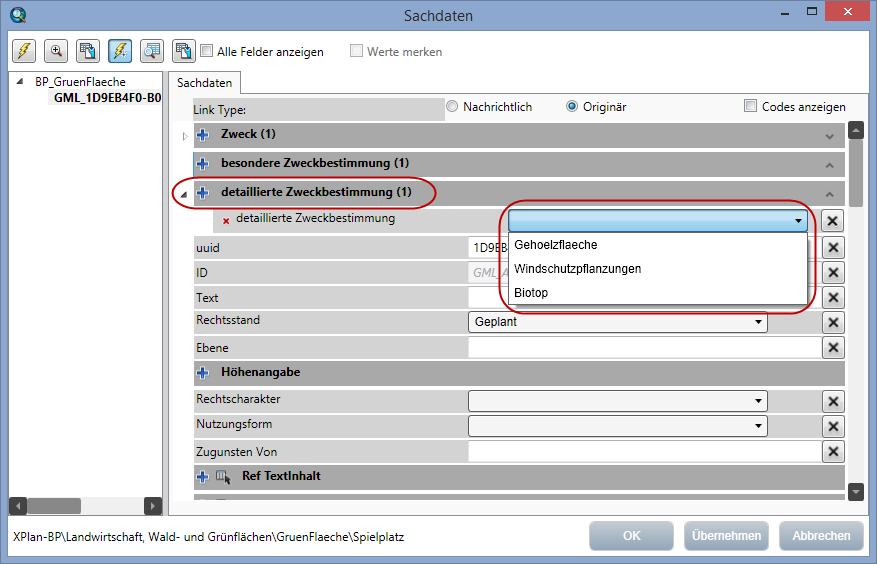Clear the ID row with its X button
877x564 pixels.
[833, 272]
